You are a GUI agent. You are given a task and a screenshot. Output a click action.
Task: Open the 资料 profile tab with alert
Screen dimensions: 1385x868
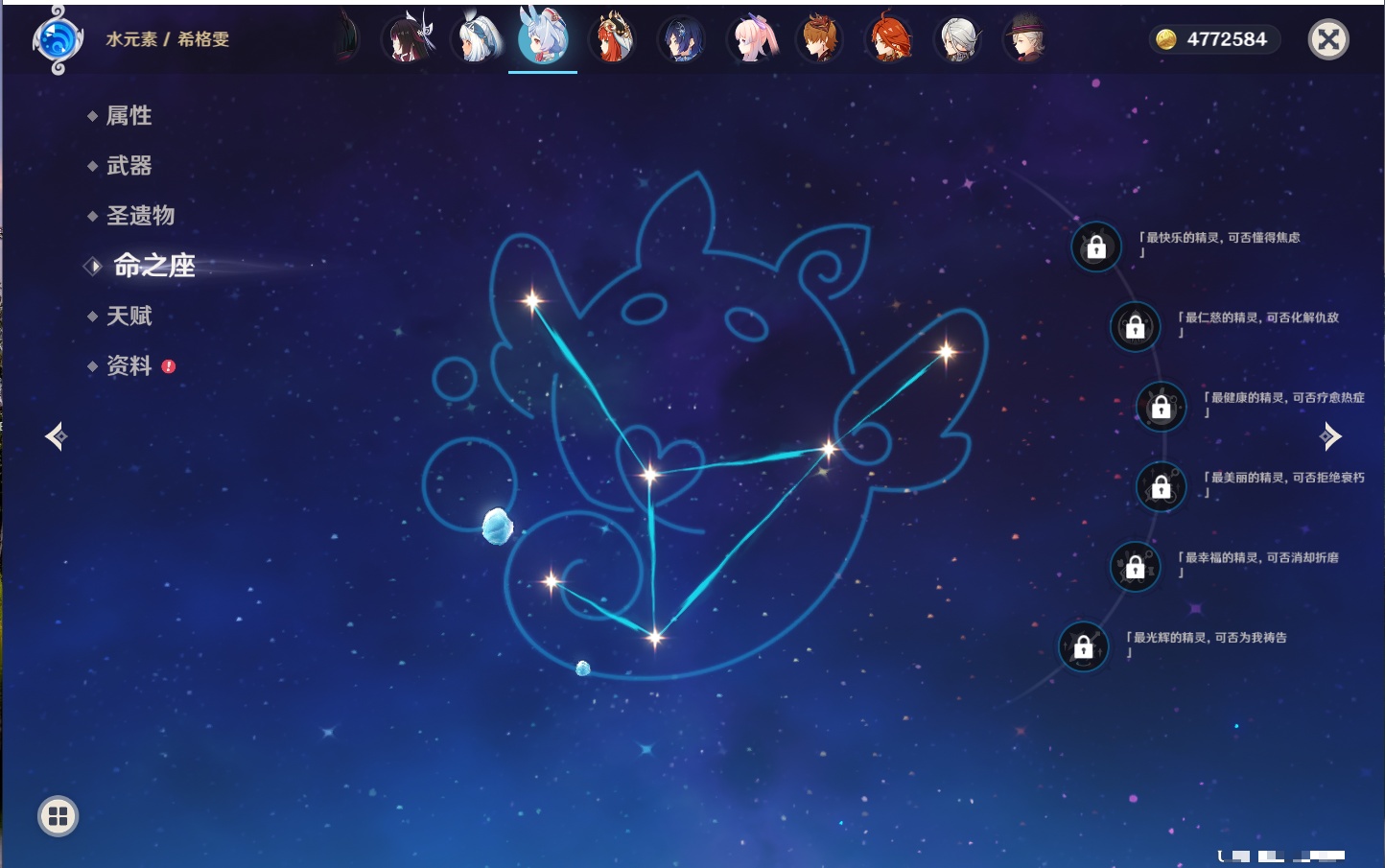click(x=129, y=365)
